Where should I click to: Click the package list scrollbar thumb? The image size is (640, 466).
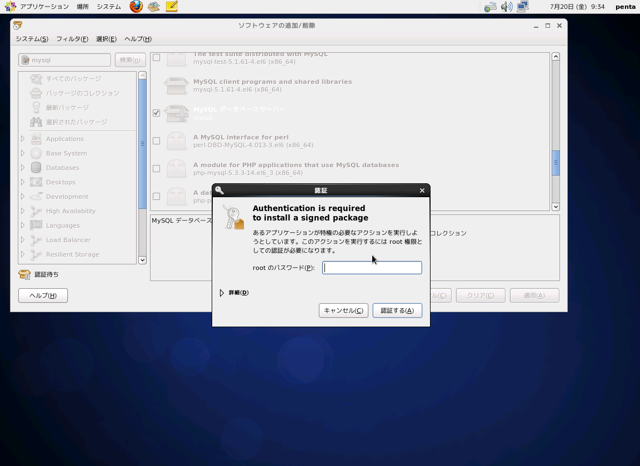[x=556, y=163]
